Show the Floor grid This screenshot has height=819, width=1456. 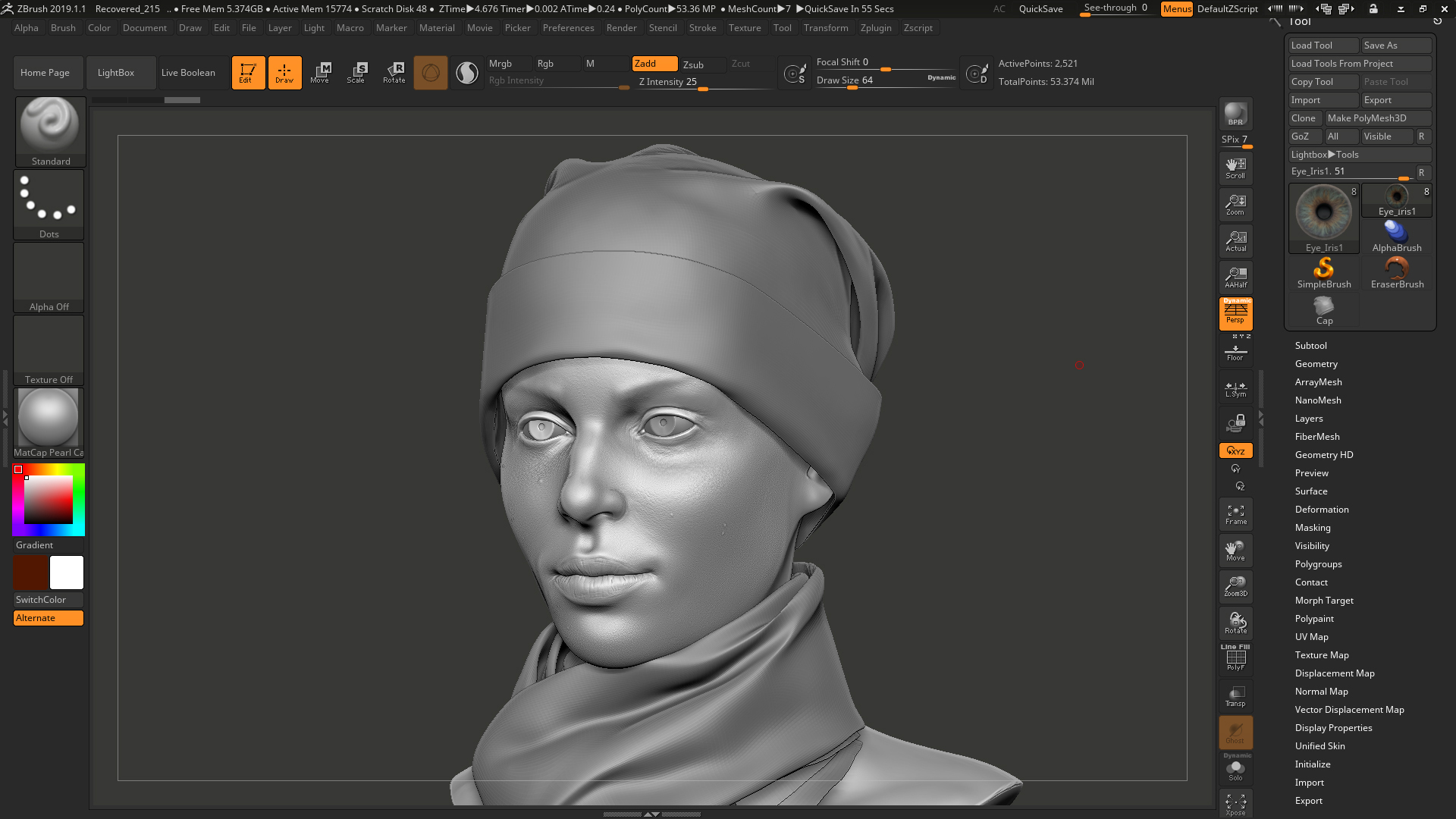point(1235,350)
